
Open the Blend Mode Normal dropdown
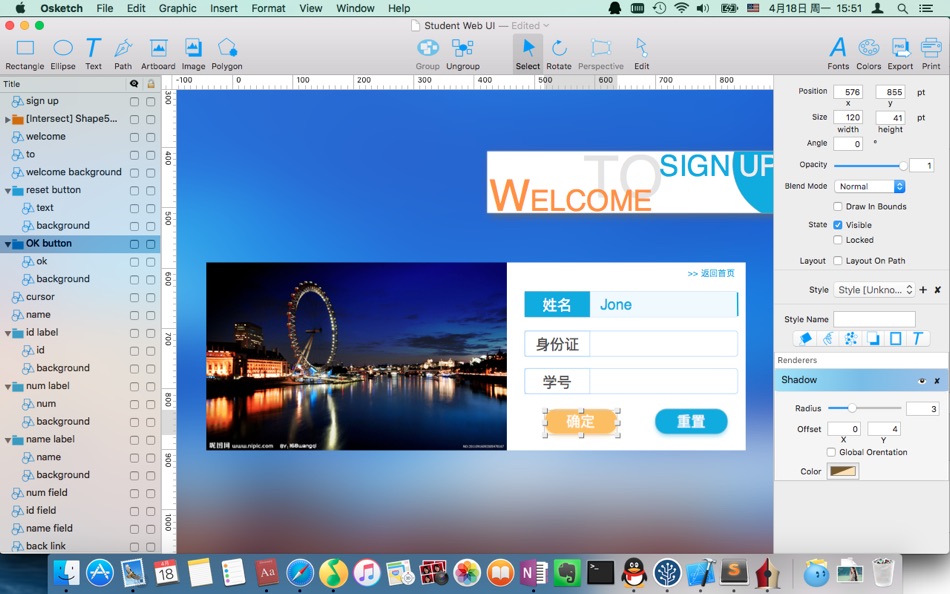pos(869,187)
